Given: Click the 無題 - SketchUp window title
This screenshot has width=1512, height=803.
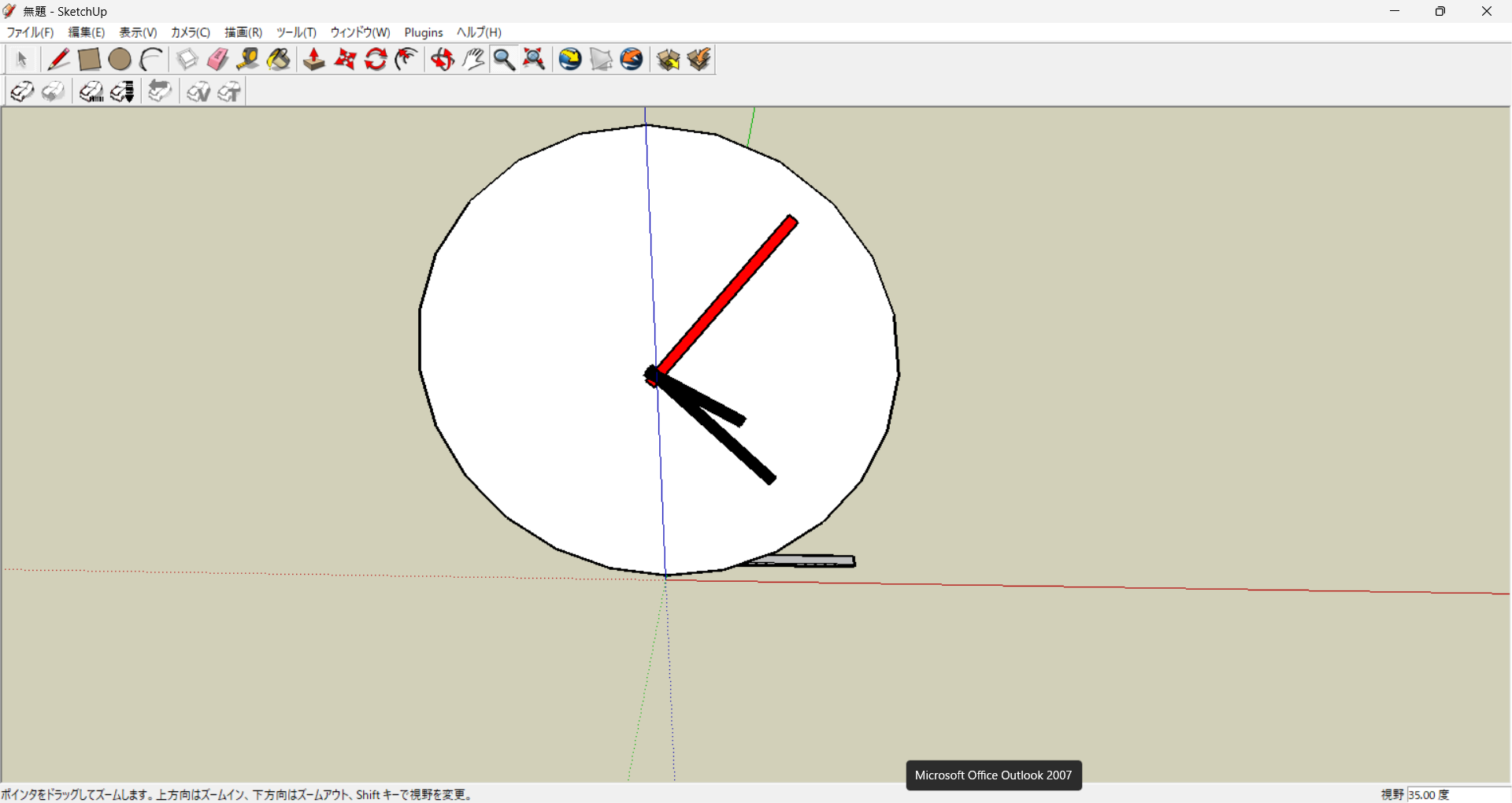Looking at the screenshot, I should tap(65, 11).
